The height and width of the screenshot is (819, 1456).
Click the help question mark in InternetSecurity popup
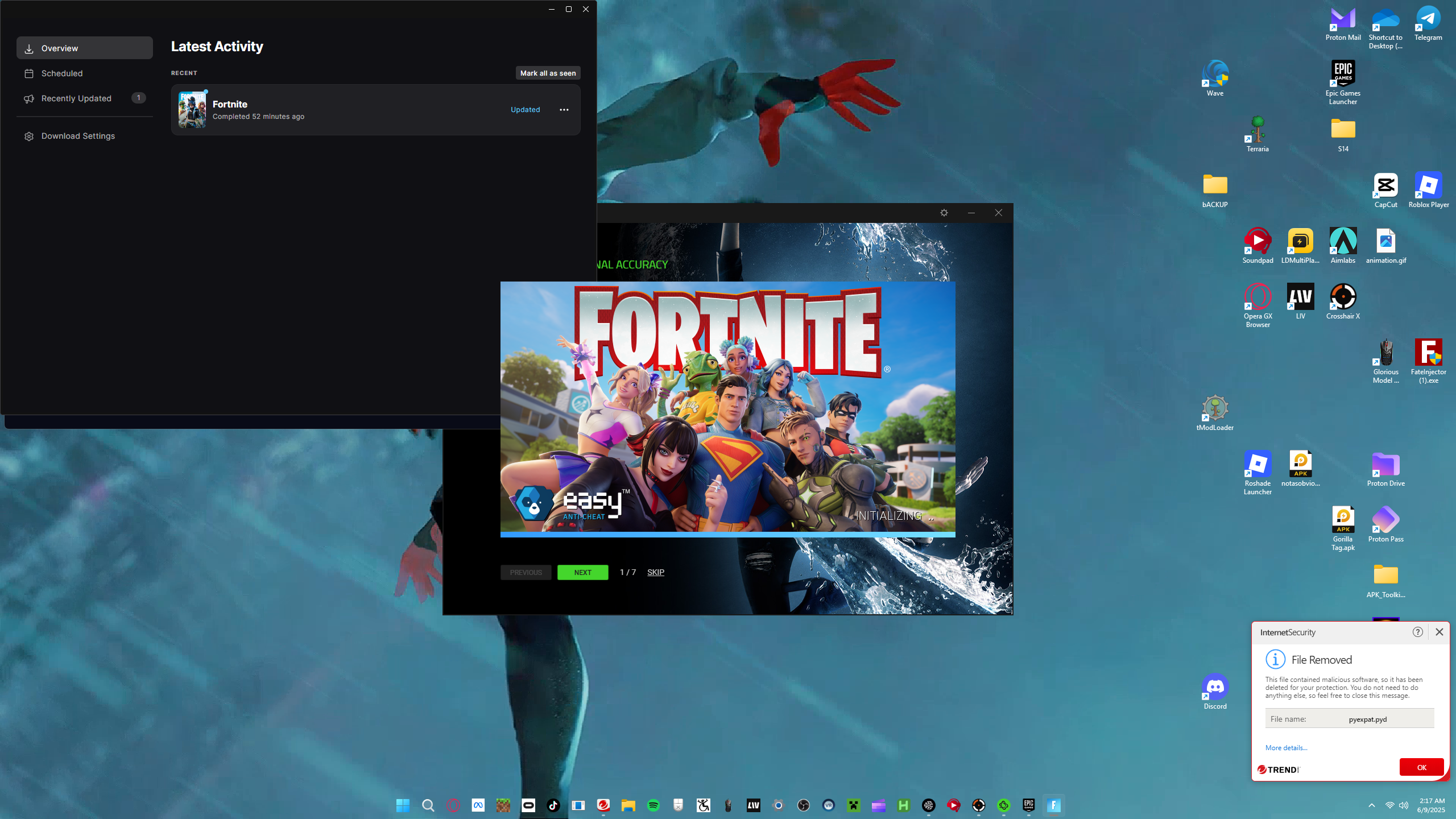tap(1418, 632)
